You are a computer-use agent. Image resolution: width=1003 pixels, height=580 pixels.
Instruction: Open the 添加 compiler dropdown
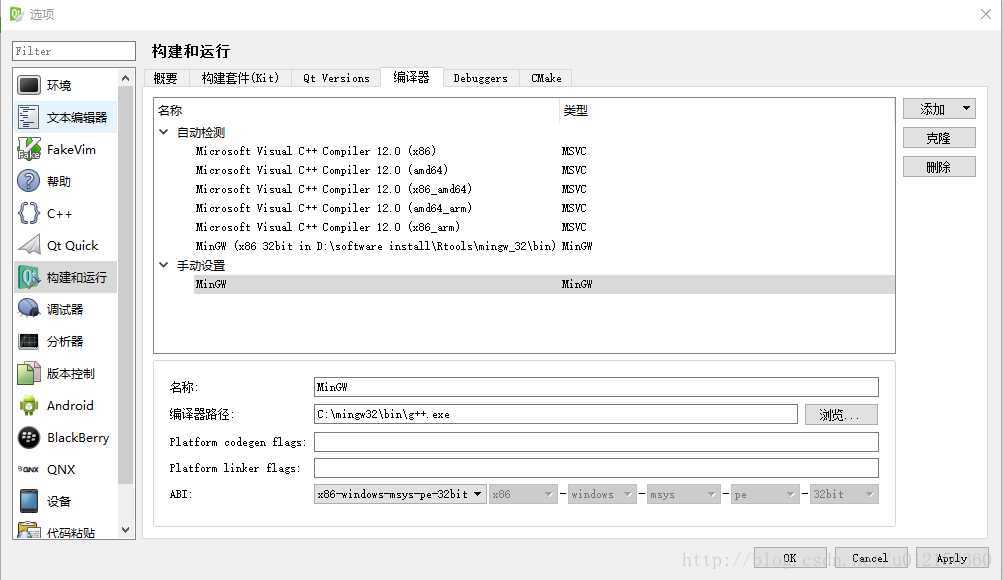(x=939, y=109)
